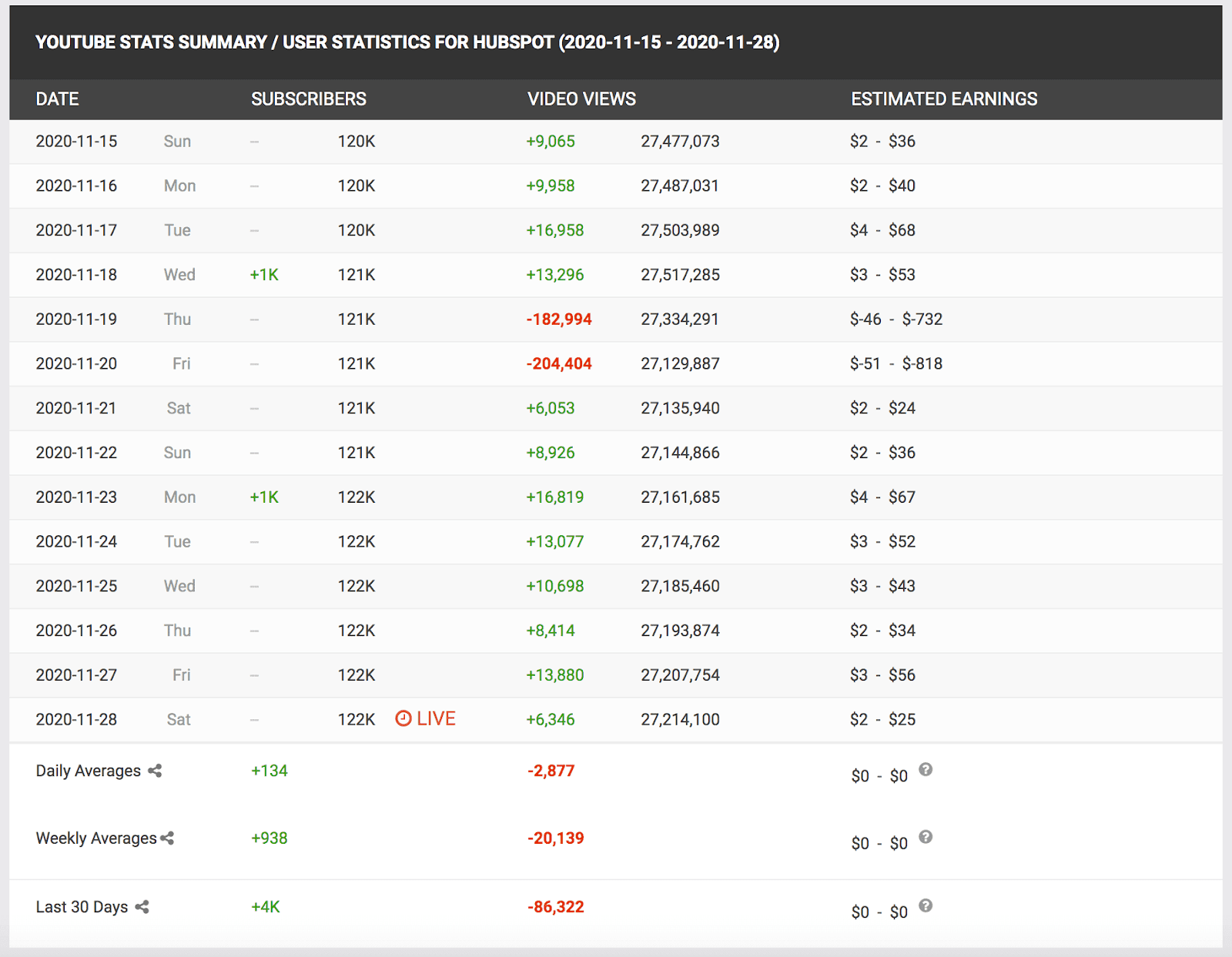Click the Last 30 Days label
The width and height of the screenshot is (1232, 957).
click(82, 907)
